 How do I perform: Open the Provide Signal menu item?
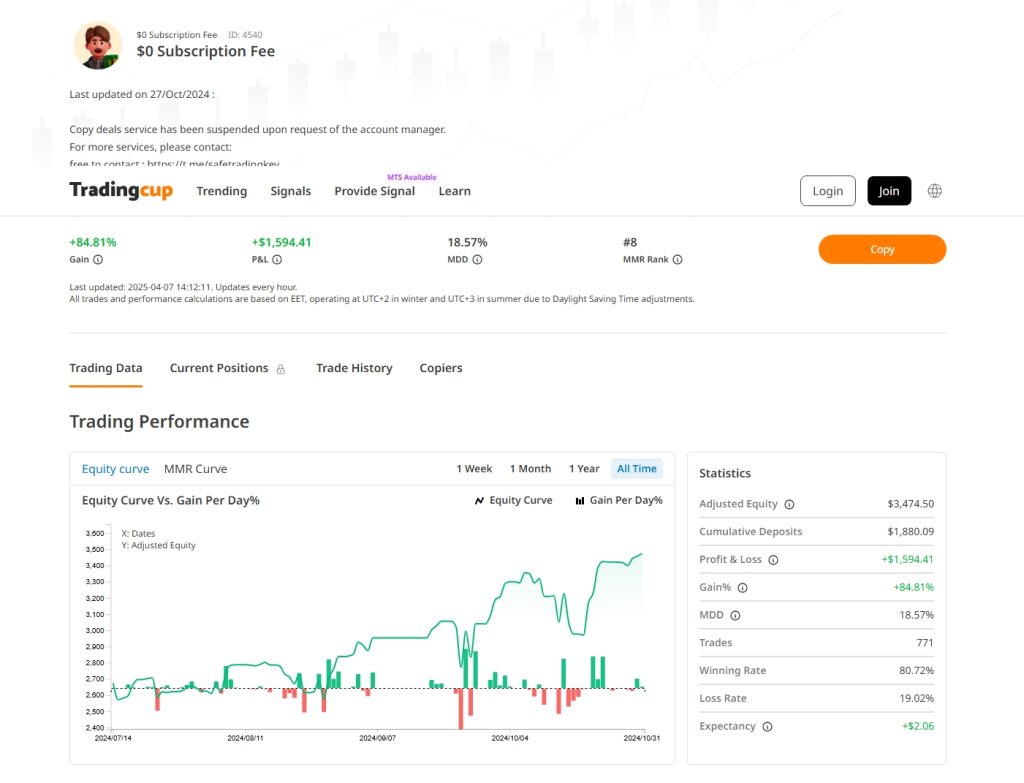pos(374,191)
